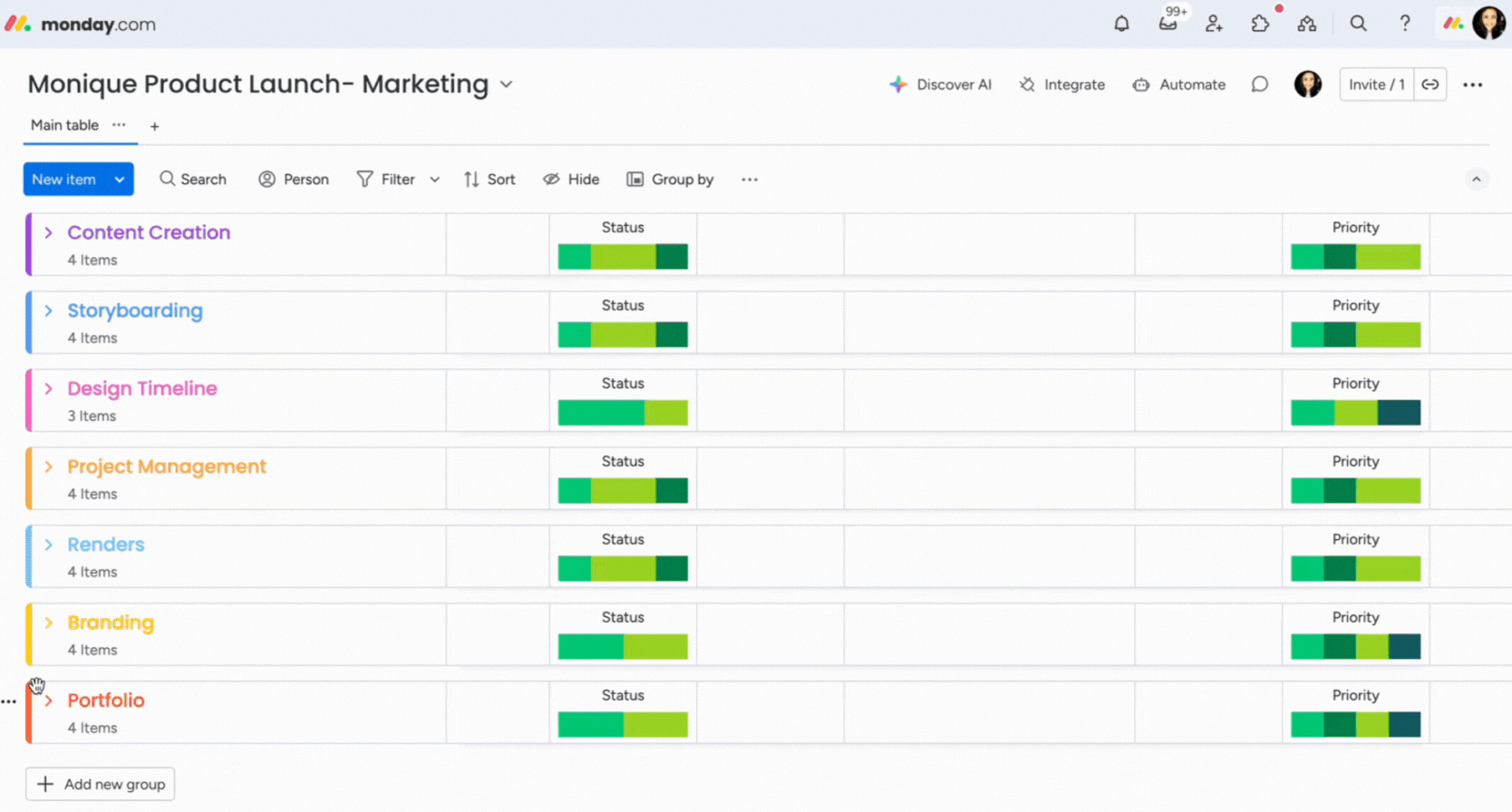Expand the Content Creation group
This screenshot has width=1512, height=812.
49,233
